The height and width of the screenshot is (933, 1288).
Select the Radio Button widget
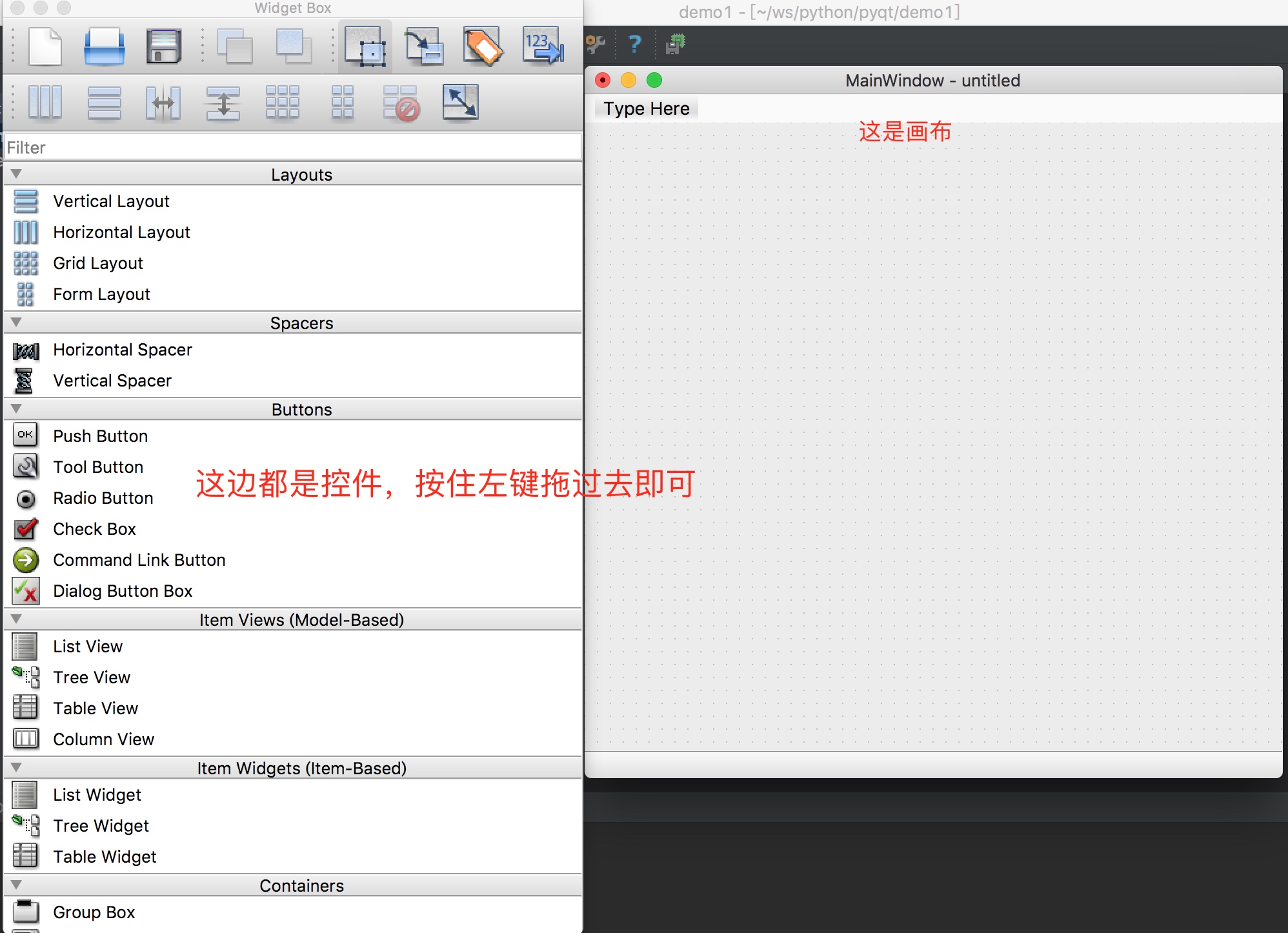103,498
